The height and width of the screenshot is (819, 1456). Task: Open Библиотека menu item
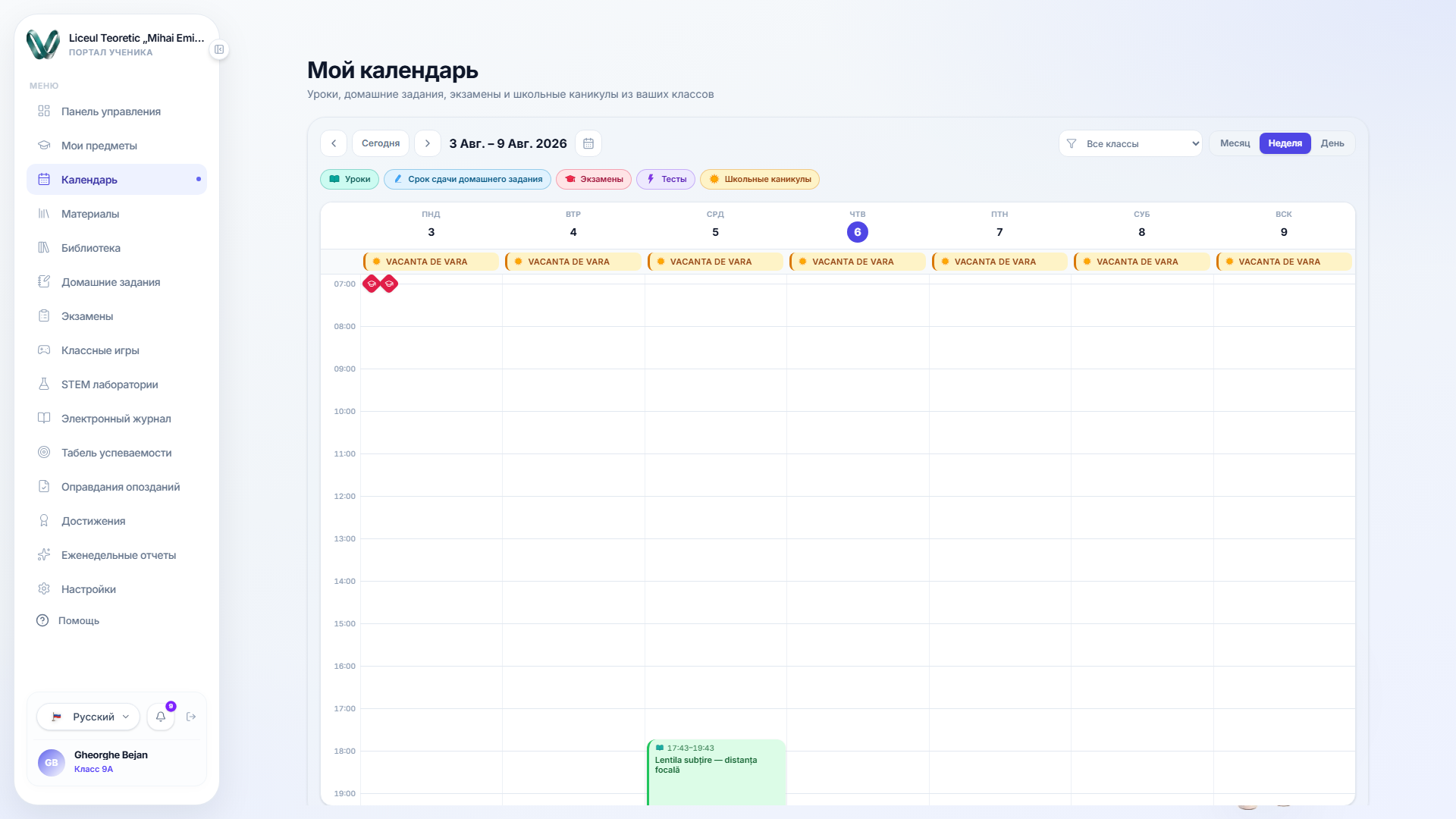click(117, 248)
